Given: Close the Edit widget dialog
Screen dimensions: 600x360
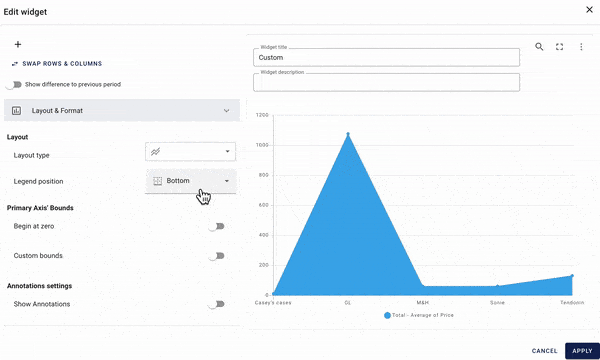Looking at the screenshot, I should 589,10.
